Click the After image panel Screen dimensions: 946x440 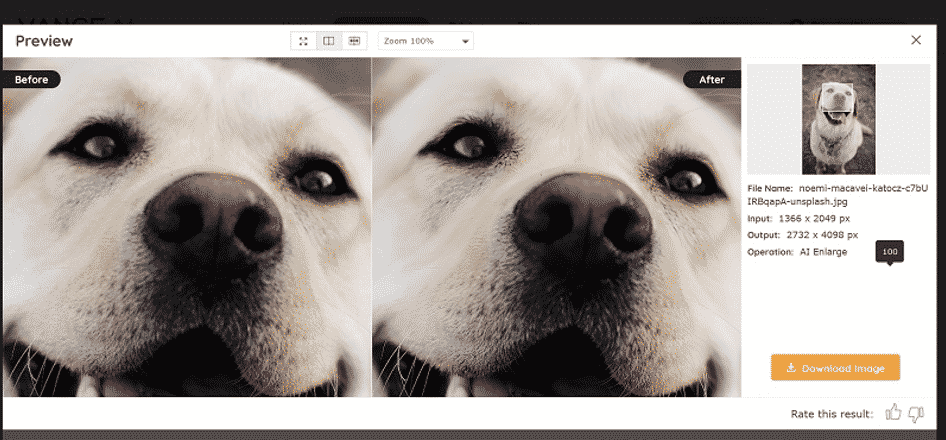[556, 227]
